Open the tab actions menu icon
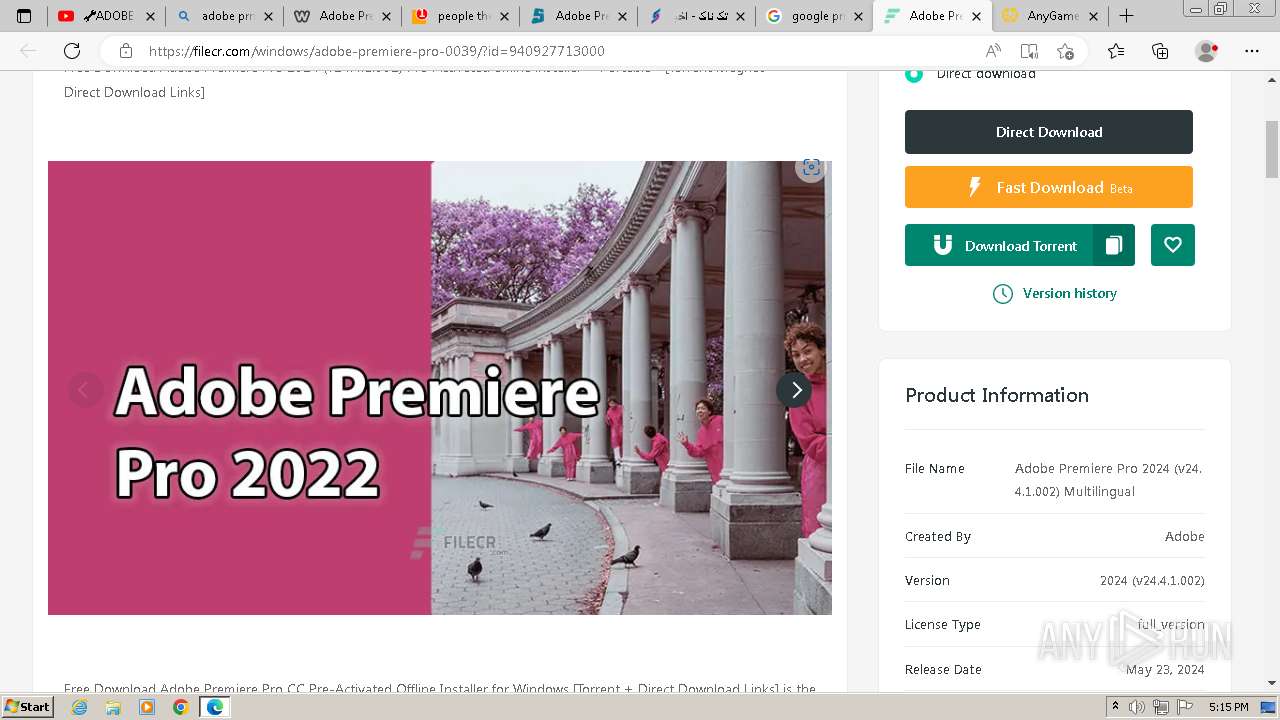The width and height of the screenshot is (1280, 720). click(24, 16)
